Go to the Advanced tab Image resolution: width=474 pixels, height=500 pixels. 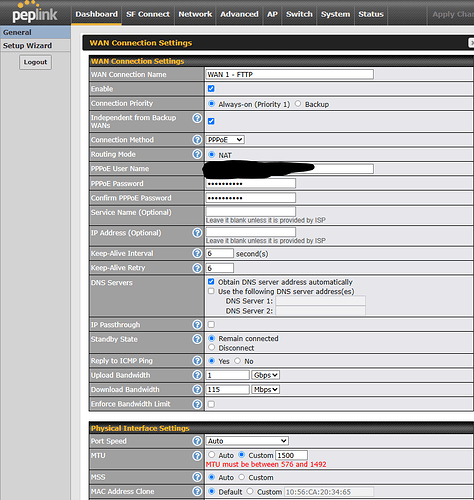click(x=239, y=14)
